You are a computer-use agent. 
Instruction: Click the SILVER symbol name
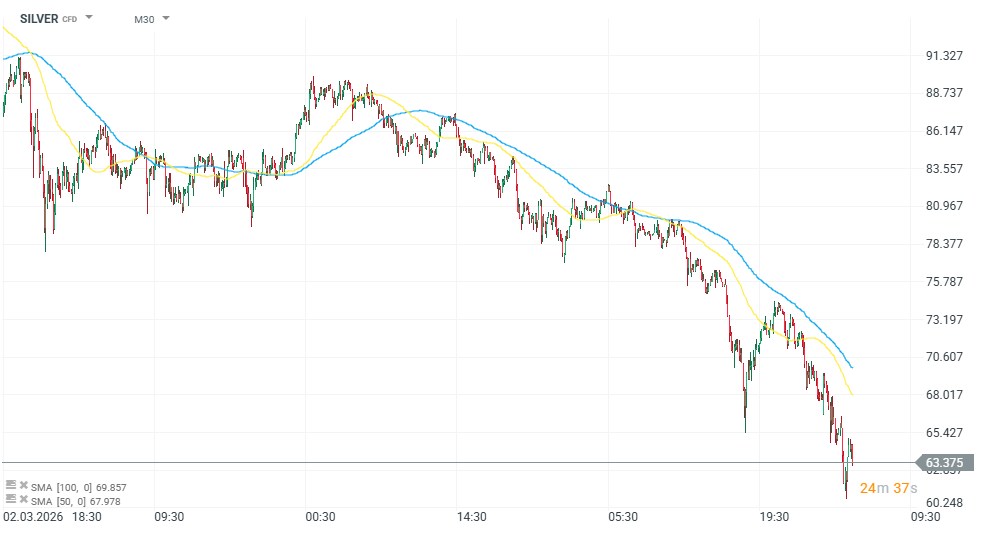[x=38, y=18]
